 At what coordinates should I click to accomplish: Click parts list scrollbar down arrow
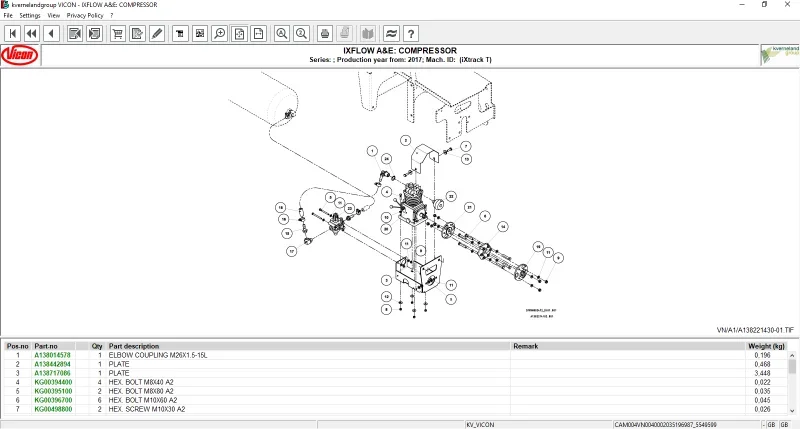click(792, 411)
